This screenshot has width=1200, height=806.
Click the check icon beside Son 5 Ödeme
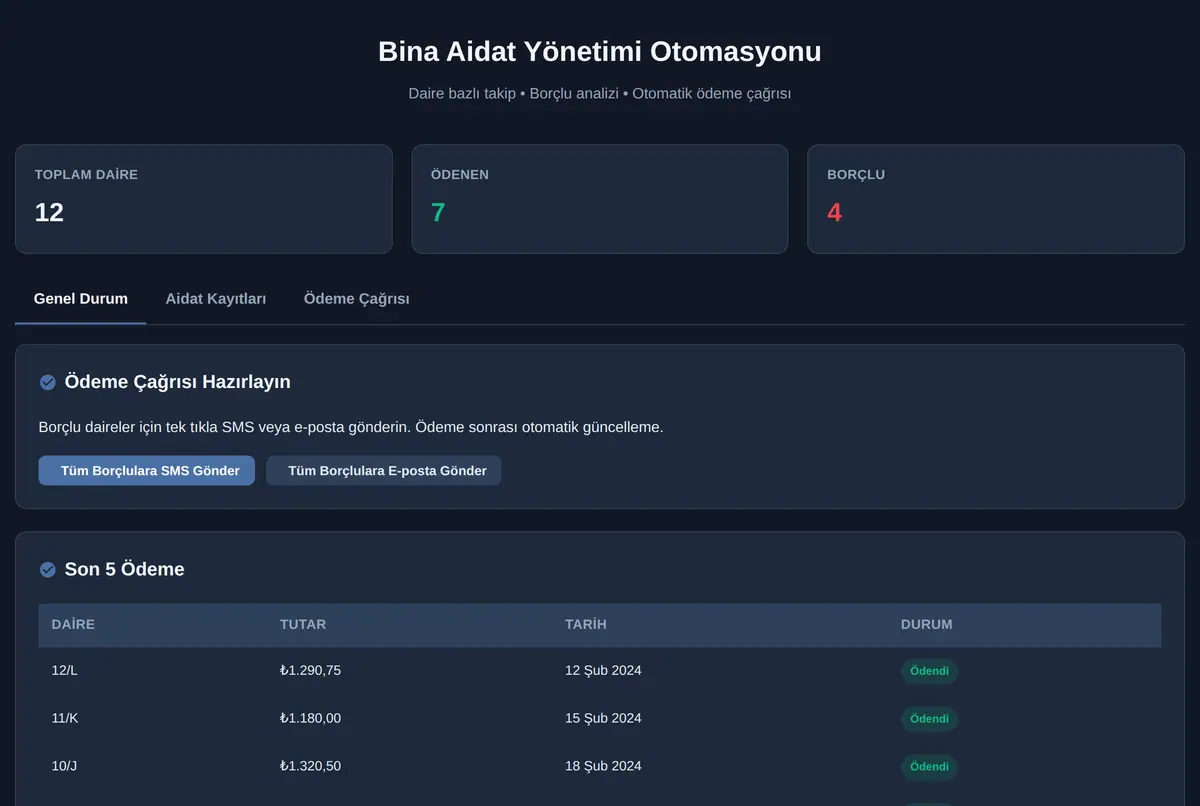(x=47, y=569)
